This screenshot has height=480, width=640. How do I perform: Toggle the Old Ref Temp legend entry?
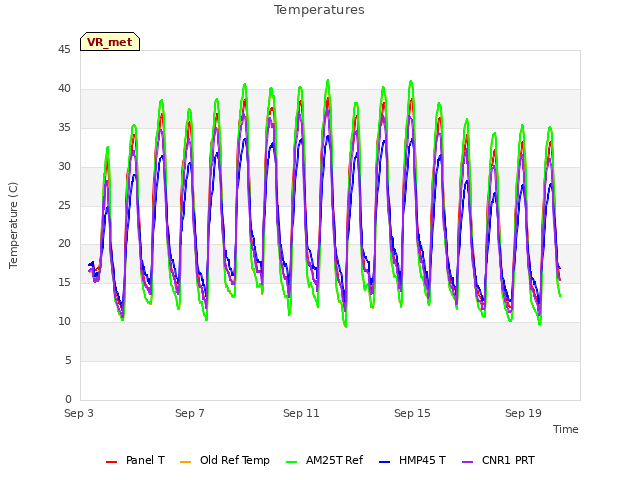[224, 460]
